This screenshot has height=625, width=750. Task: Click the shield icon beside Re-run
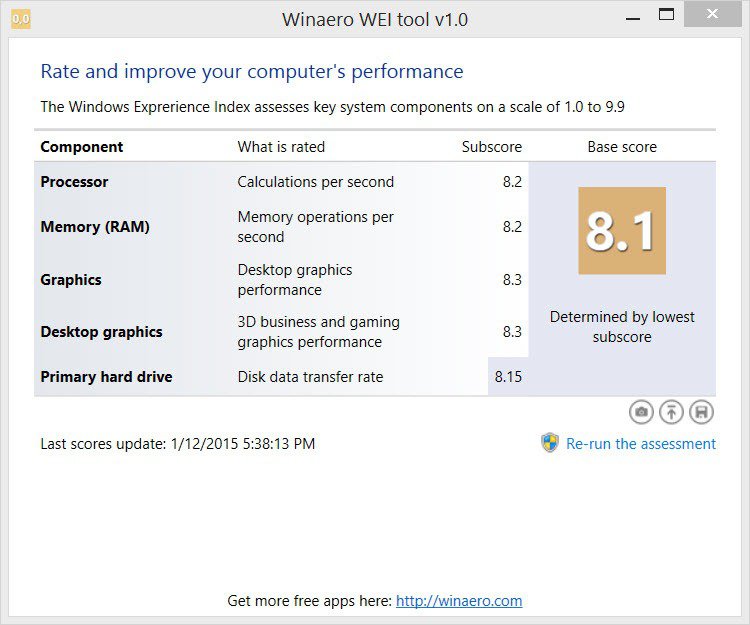pos(550,443)
